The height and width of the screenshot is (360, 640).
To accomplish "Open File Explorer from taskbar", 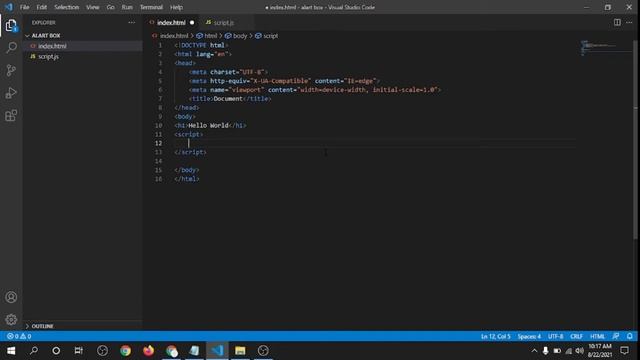I will (240, 351).
